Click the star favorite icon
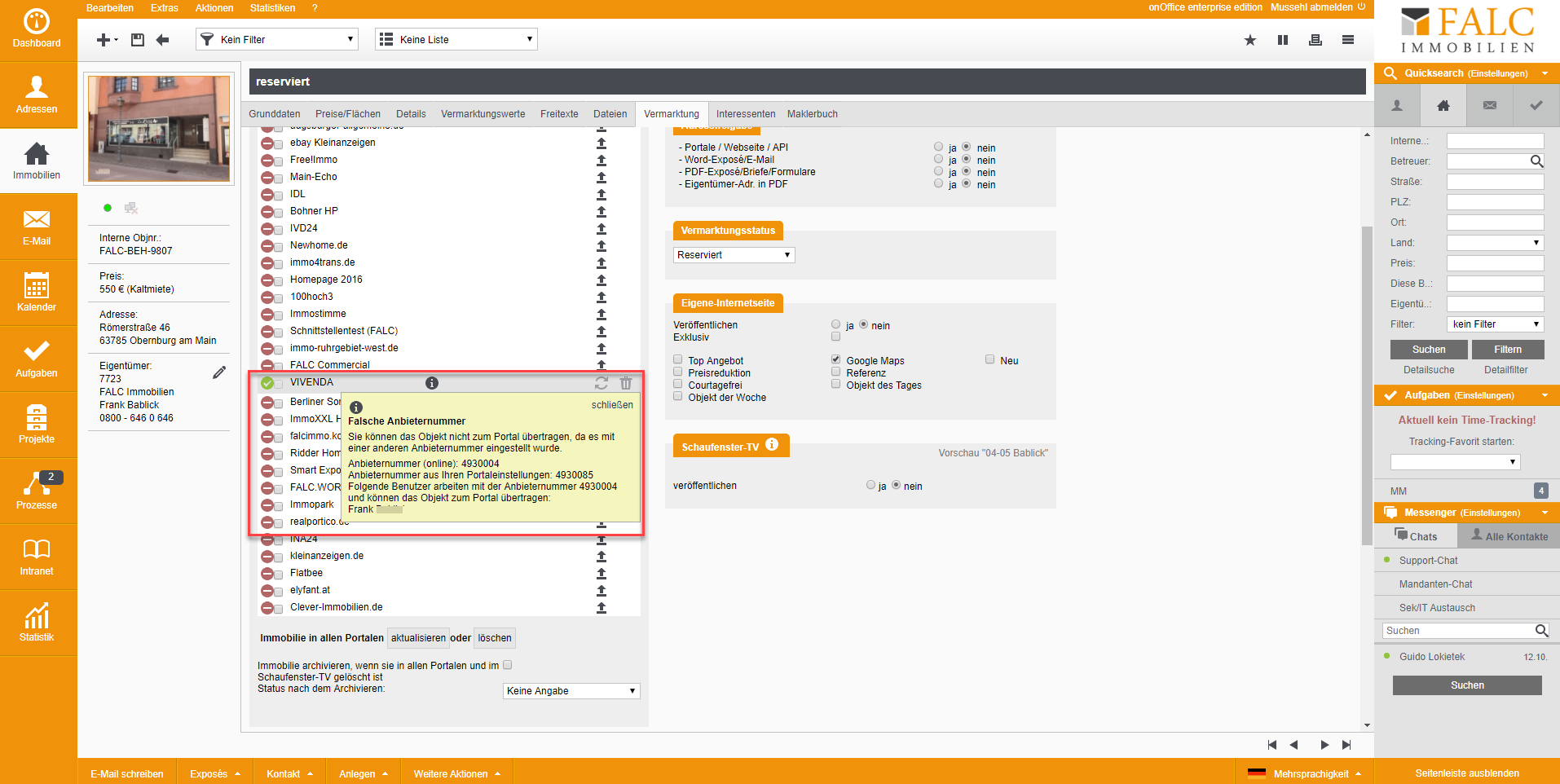Viewport: 1560px width, 784px height. [x=1249, y=40]
